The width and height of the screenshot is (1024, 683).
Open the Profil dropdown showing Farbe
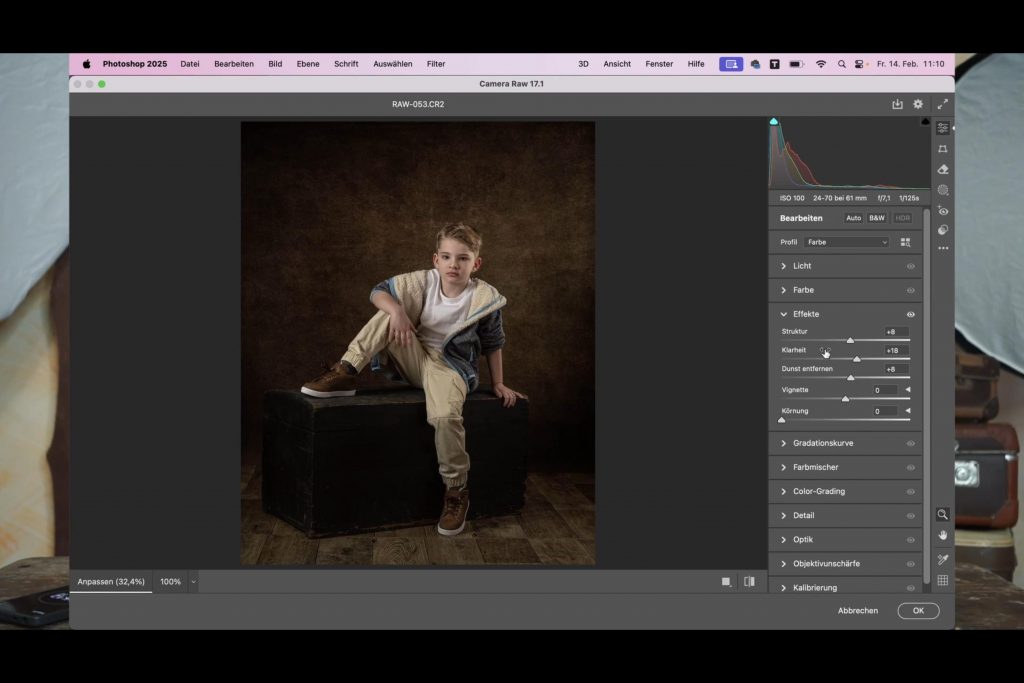click(x=846, y=242)
